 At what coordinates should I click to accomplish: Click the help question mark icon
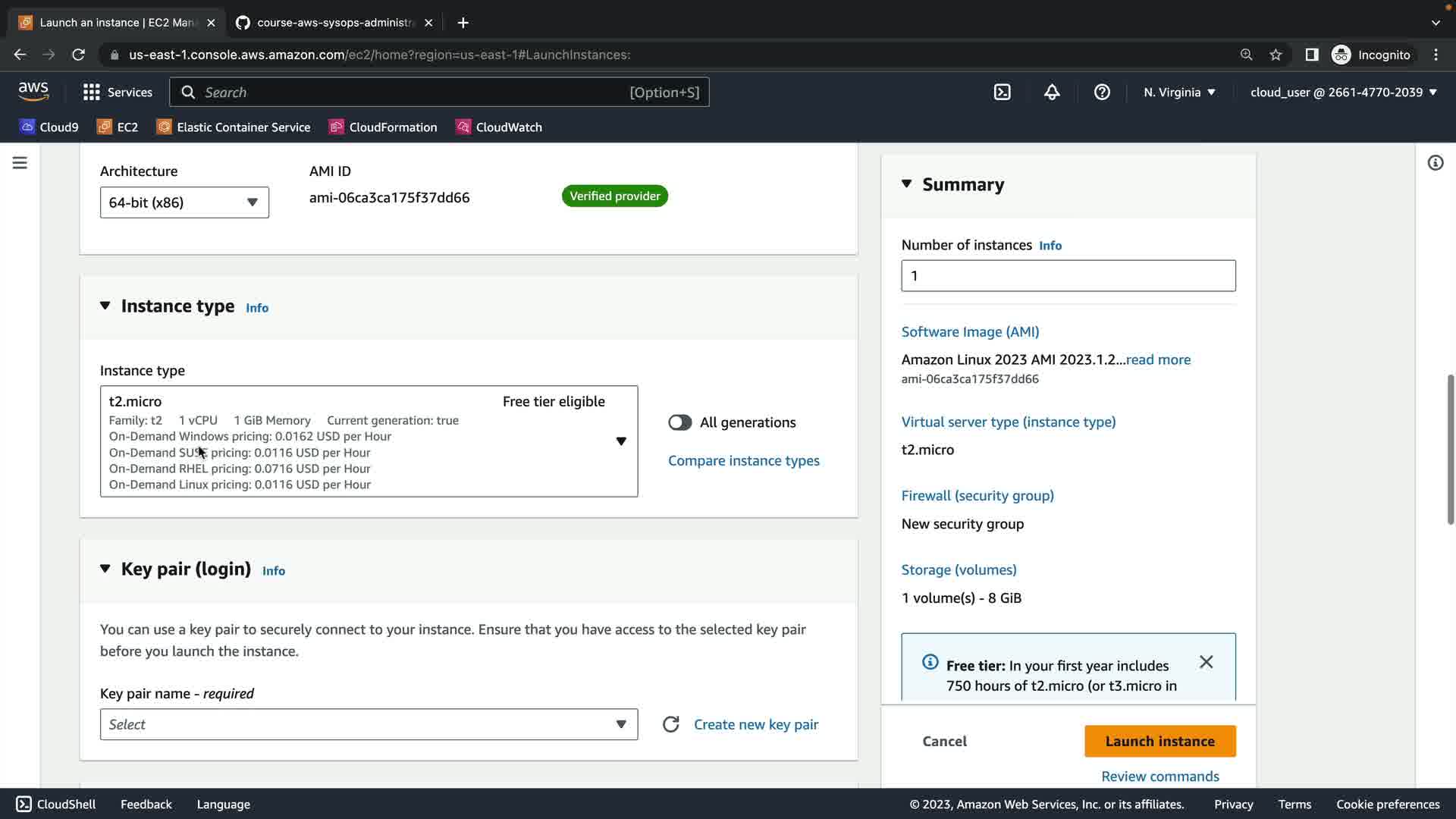click(1102, 92)
